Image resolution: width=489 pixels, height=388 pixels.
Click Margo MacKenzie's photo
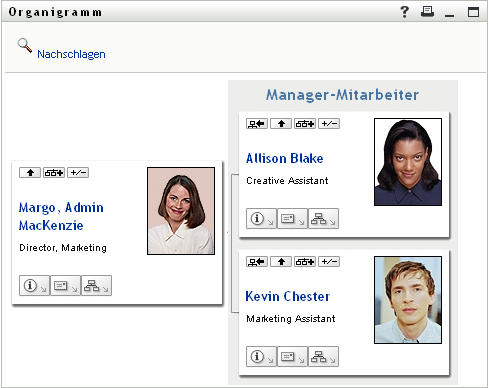coord(181,211)
